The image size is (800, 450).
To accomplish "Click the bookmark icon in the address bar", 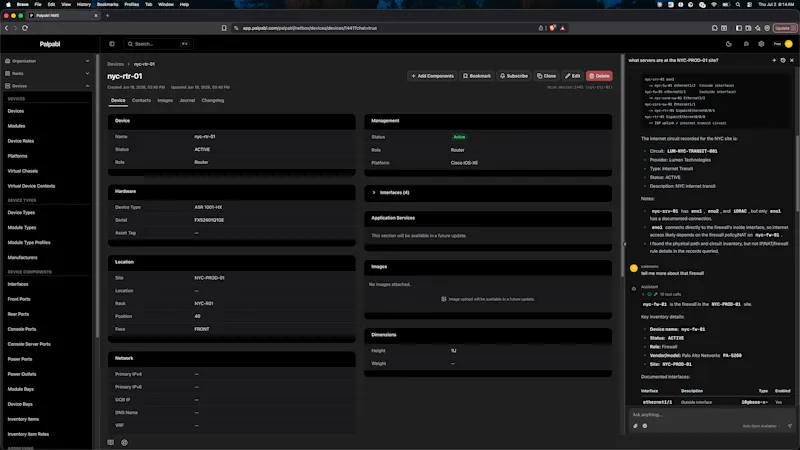I will coord(224,28).
